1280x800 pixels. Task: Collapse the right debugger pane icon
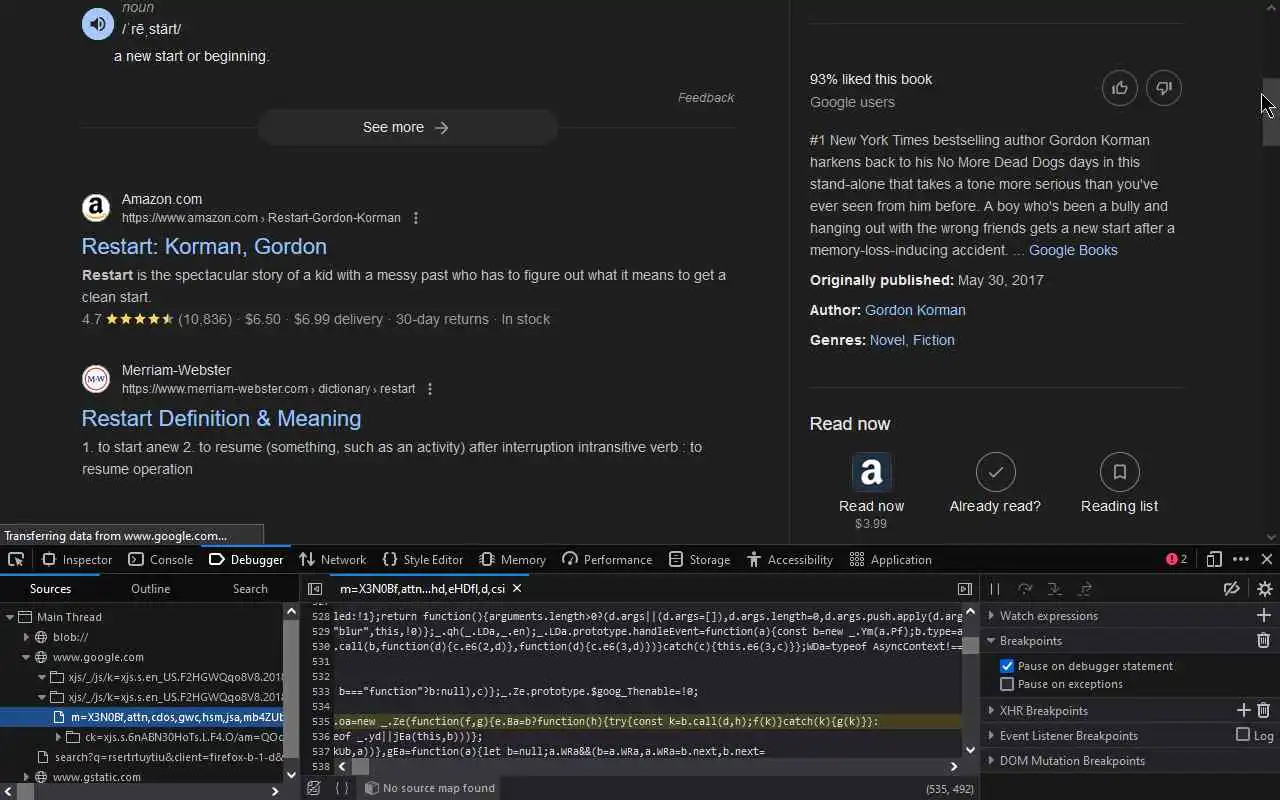pos(965,589)
